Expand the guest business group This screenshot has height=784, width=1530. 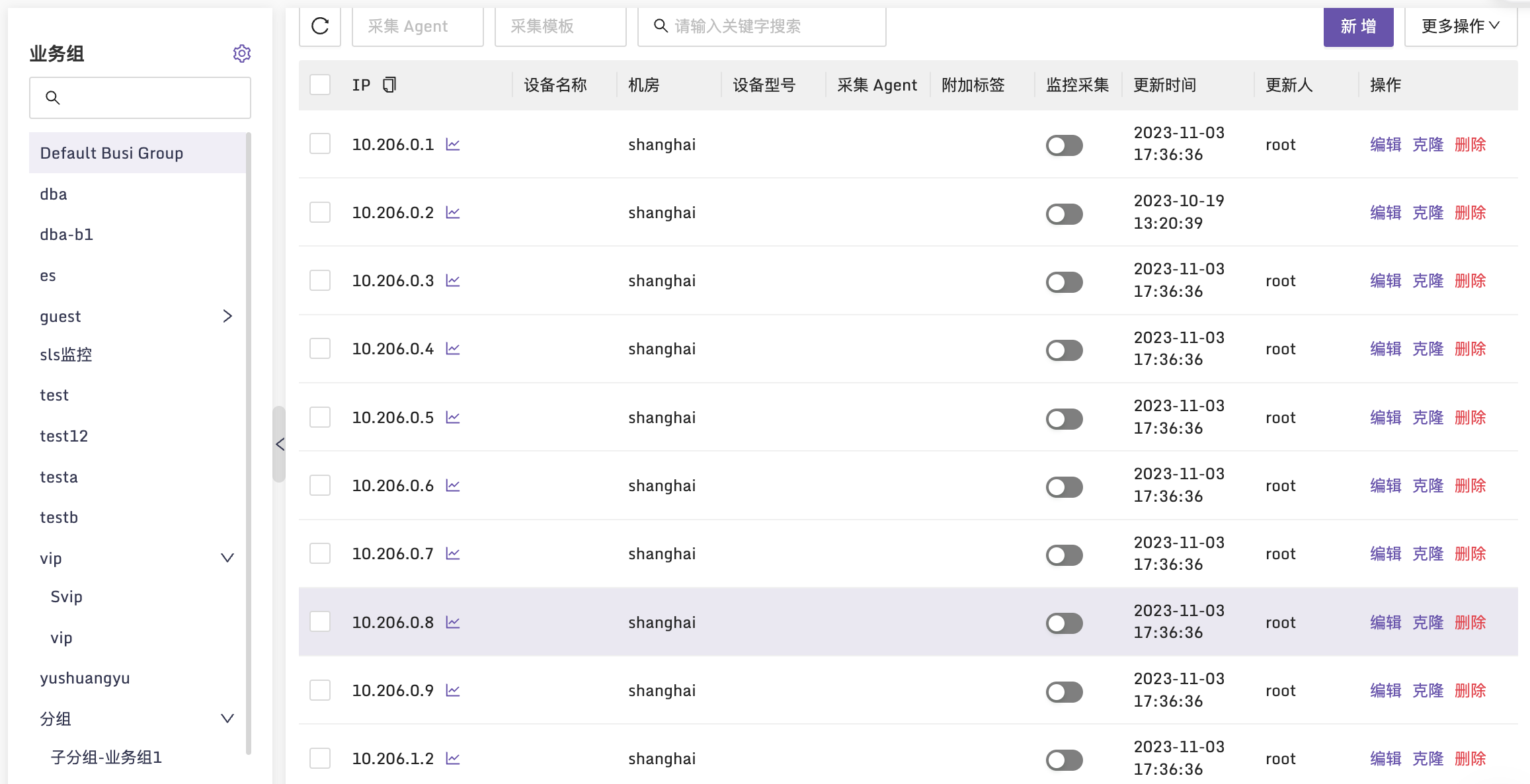click(x=227, y=316)
